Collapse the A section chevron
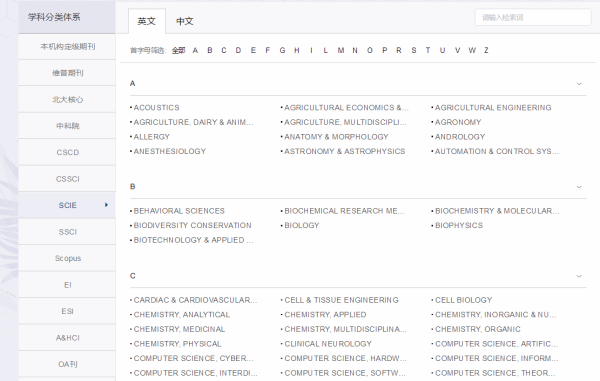 pyautogui.click(x=579, y=84)
